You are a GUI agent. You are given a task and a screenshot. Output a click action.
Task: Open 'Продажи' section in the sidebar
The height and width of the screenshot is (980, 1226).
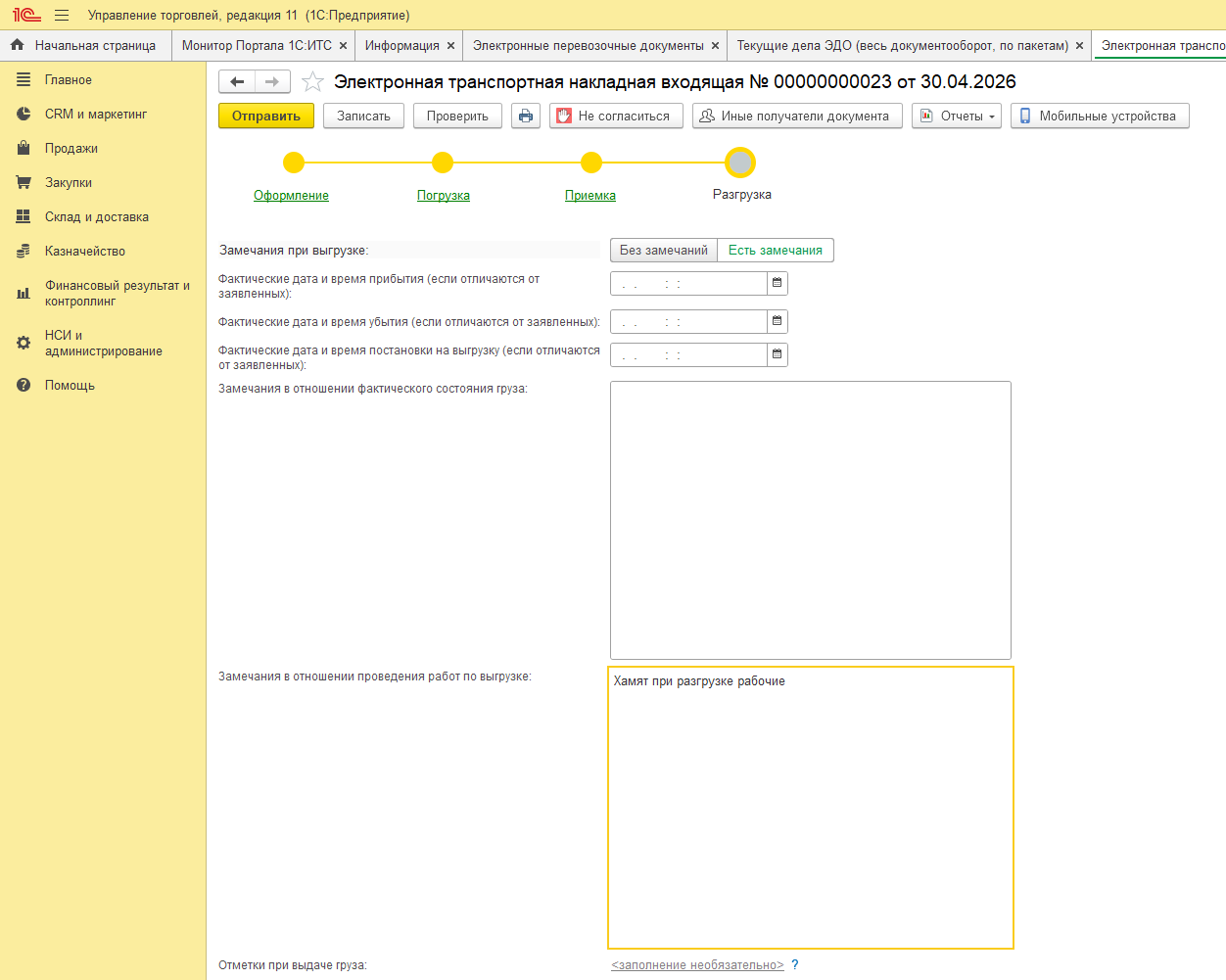click(71, 149)
